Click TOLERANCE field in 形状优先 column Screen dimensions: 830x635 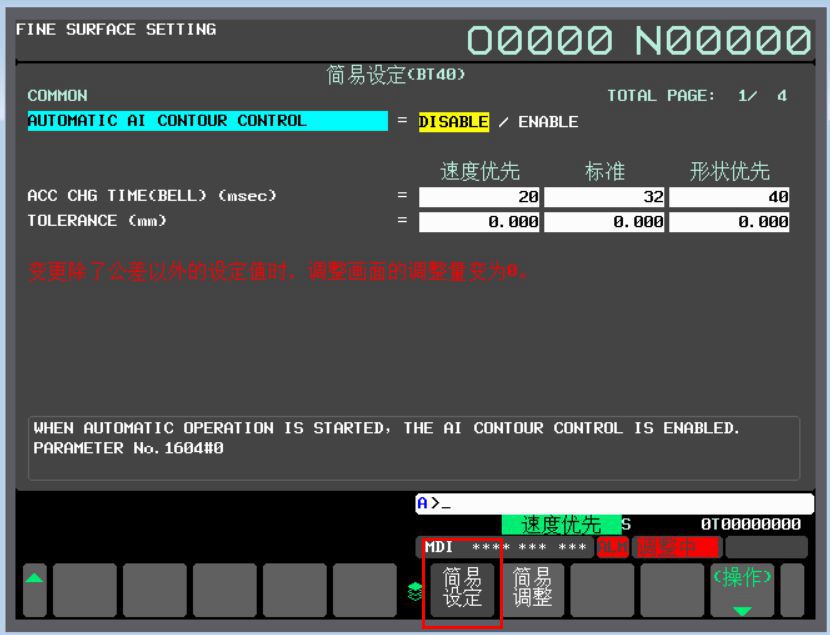(729, 222)
